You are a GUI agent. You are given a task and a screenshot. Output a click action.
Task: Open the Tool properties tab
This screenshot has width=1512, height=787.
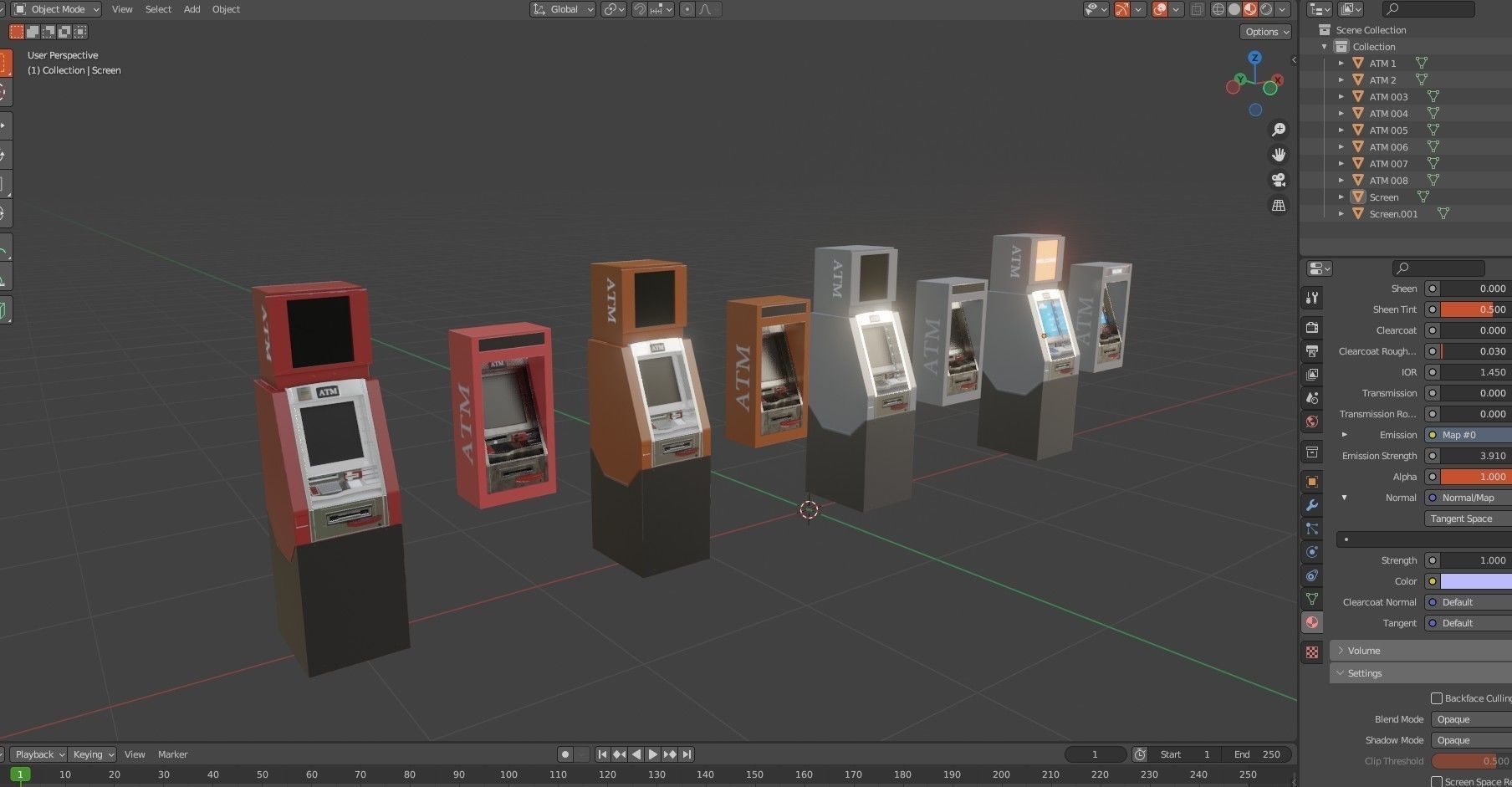click(x=1312, y=298)
